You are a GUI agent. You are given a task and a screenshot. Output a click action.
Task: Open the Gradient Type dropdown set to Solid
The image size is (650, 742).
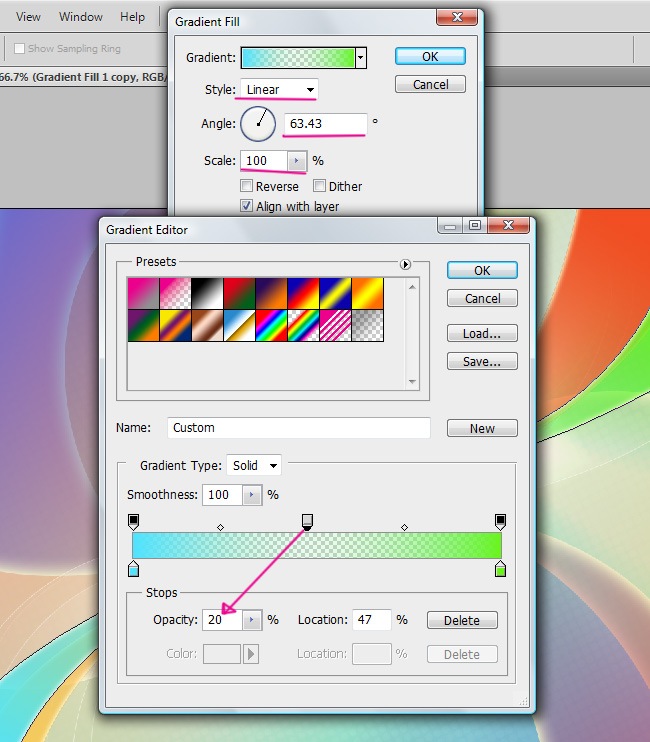point(254,465)
